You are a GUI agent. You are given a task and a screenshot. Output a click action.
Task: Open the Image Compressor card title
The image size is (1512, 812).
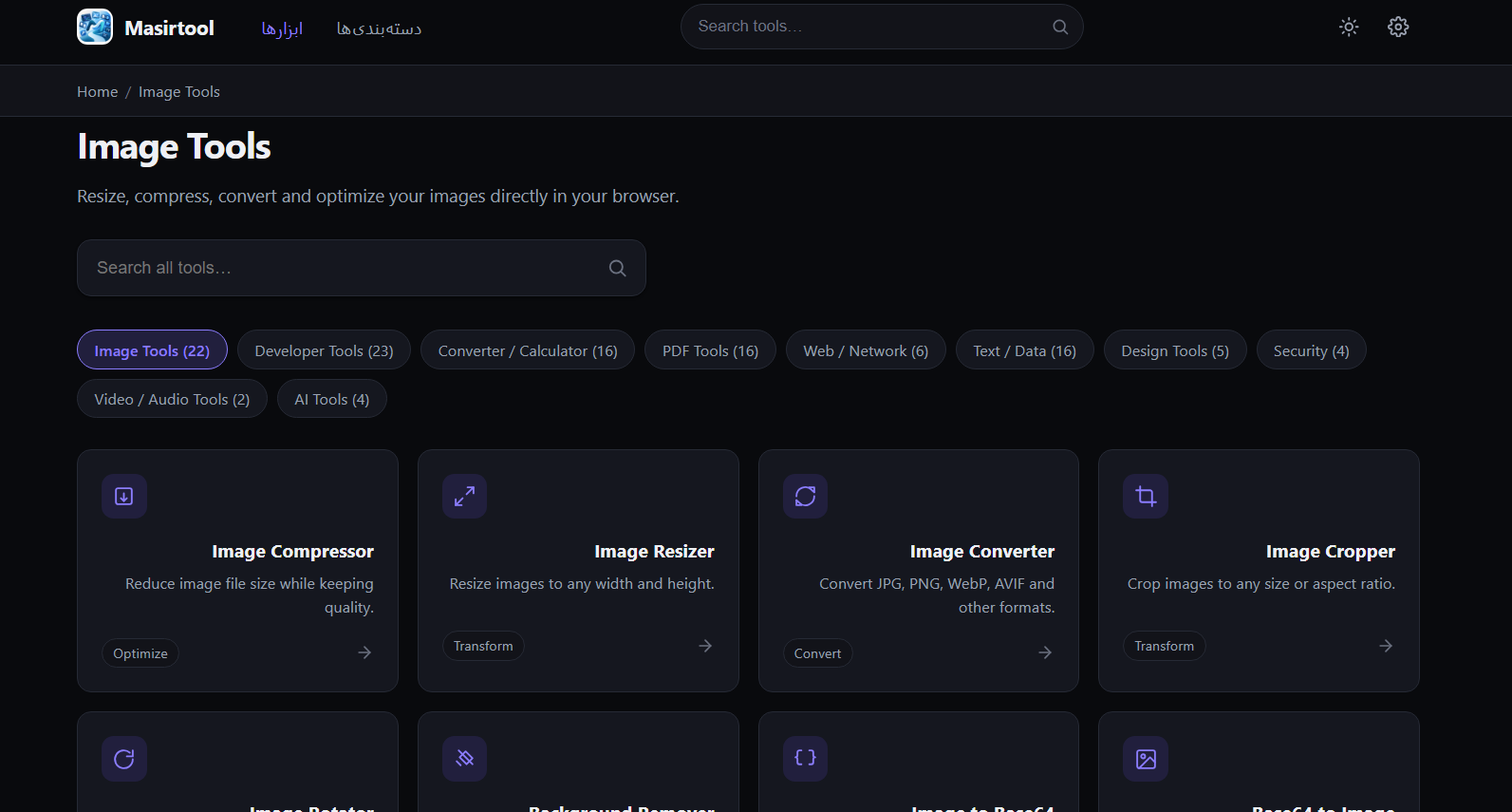pyautogui.click(x=293, y=551)
